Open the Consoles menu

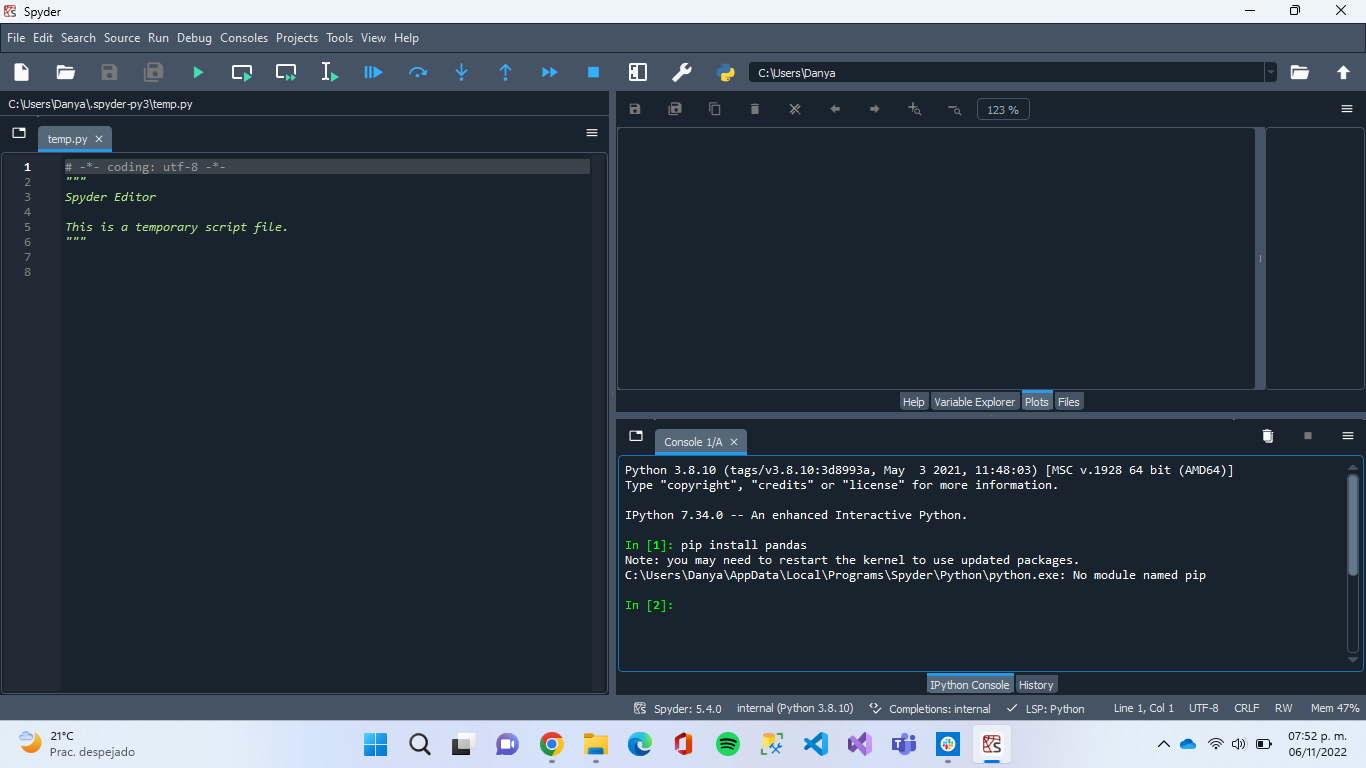click(244, 38)
